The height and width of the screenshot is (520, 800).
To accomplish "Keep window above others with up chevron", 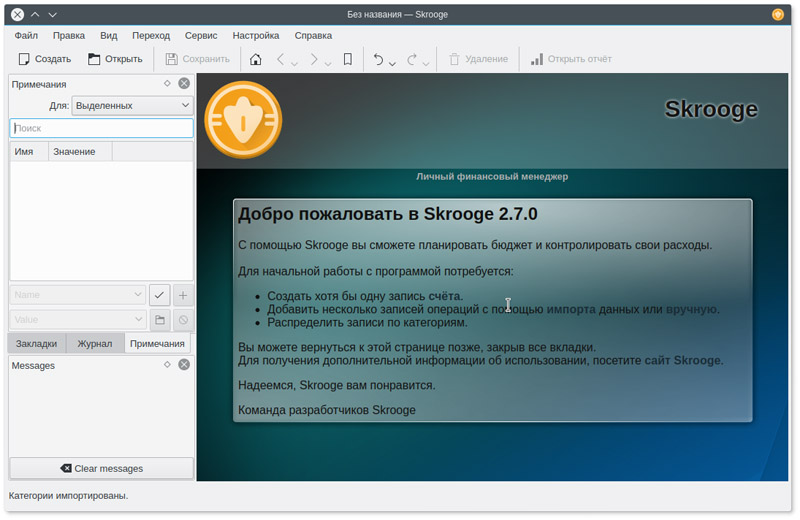I will [x=35, y=14].
